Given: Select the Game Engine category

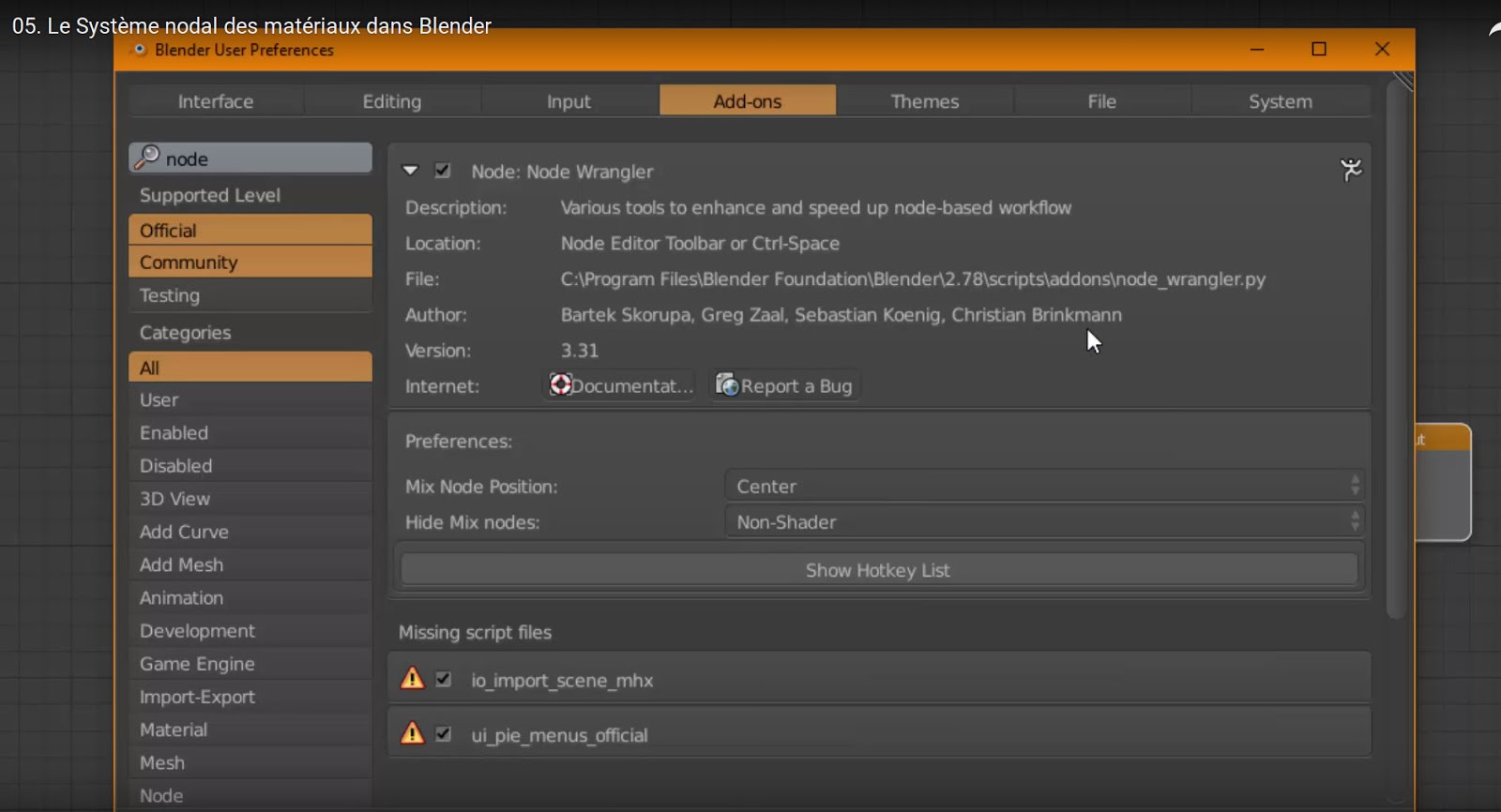Looking at the screenshot, I should click(250, 664).
